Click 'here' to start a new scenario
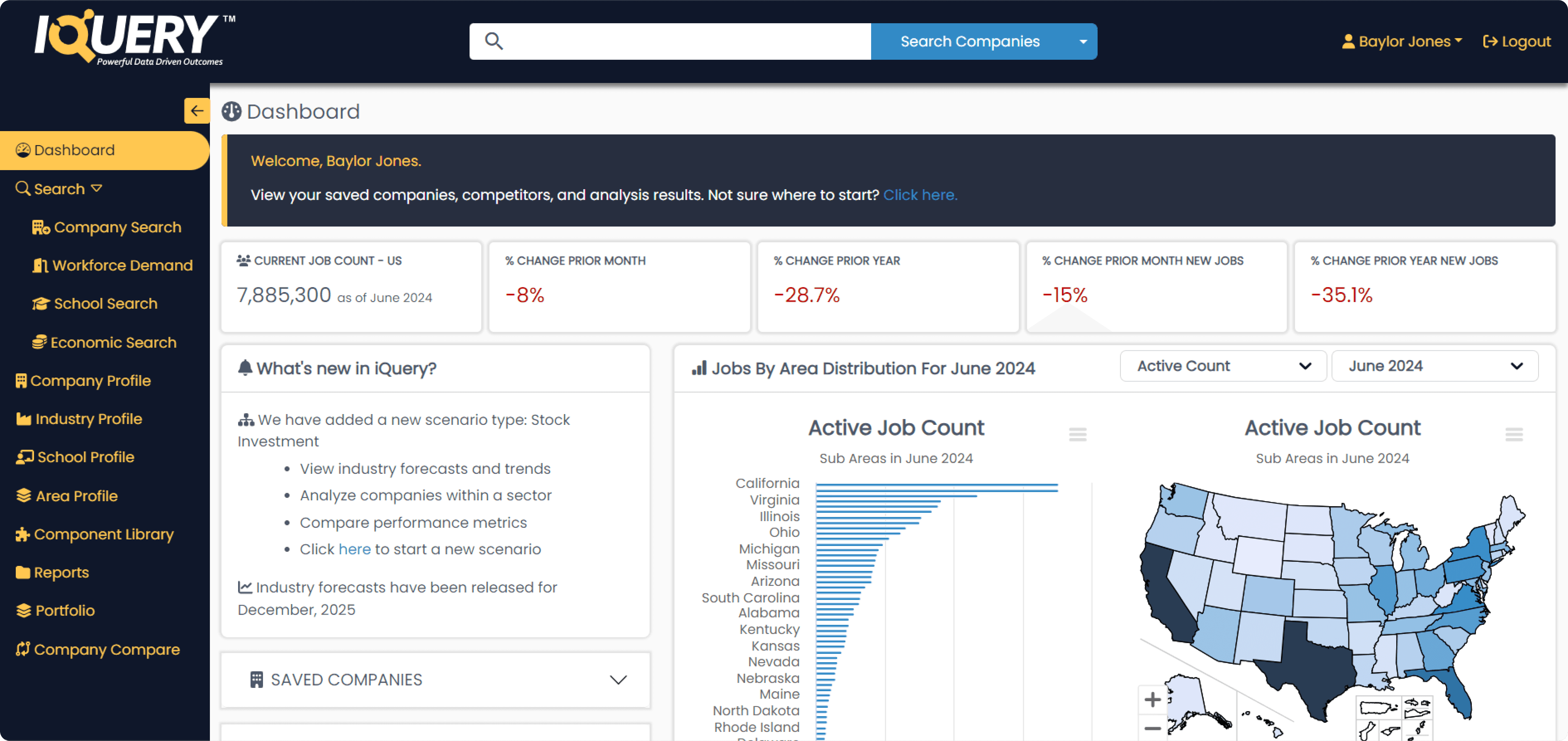Viewport: 1568px width, 741px height. point(355,549)
